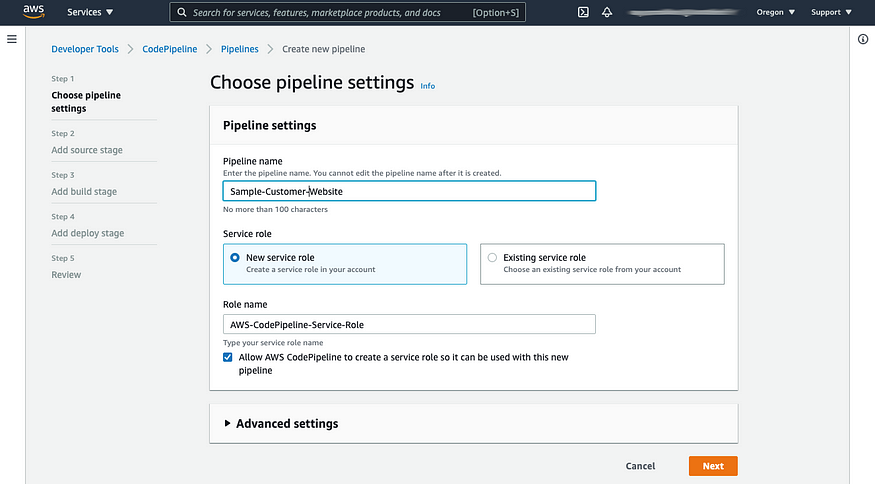Toggle Allow AWS CodePipeline to create role checkbox

click(228, 357)
